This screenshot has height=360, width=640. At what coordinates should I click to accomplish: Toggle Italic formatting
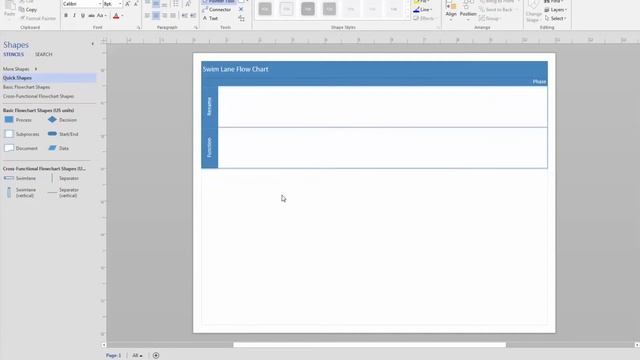tap(74, 16)
